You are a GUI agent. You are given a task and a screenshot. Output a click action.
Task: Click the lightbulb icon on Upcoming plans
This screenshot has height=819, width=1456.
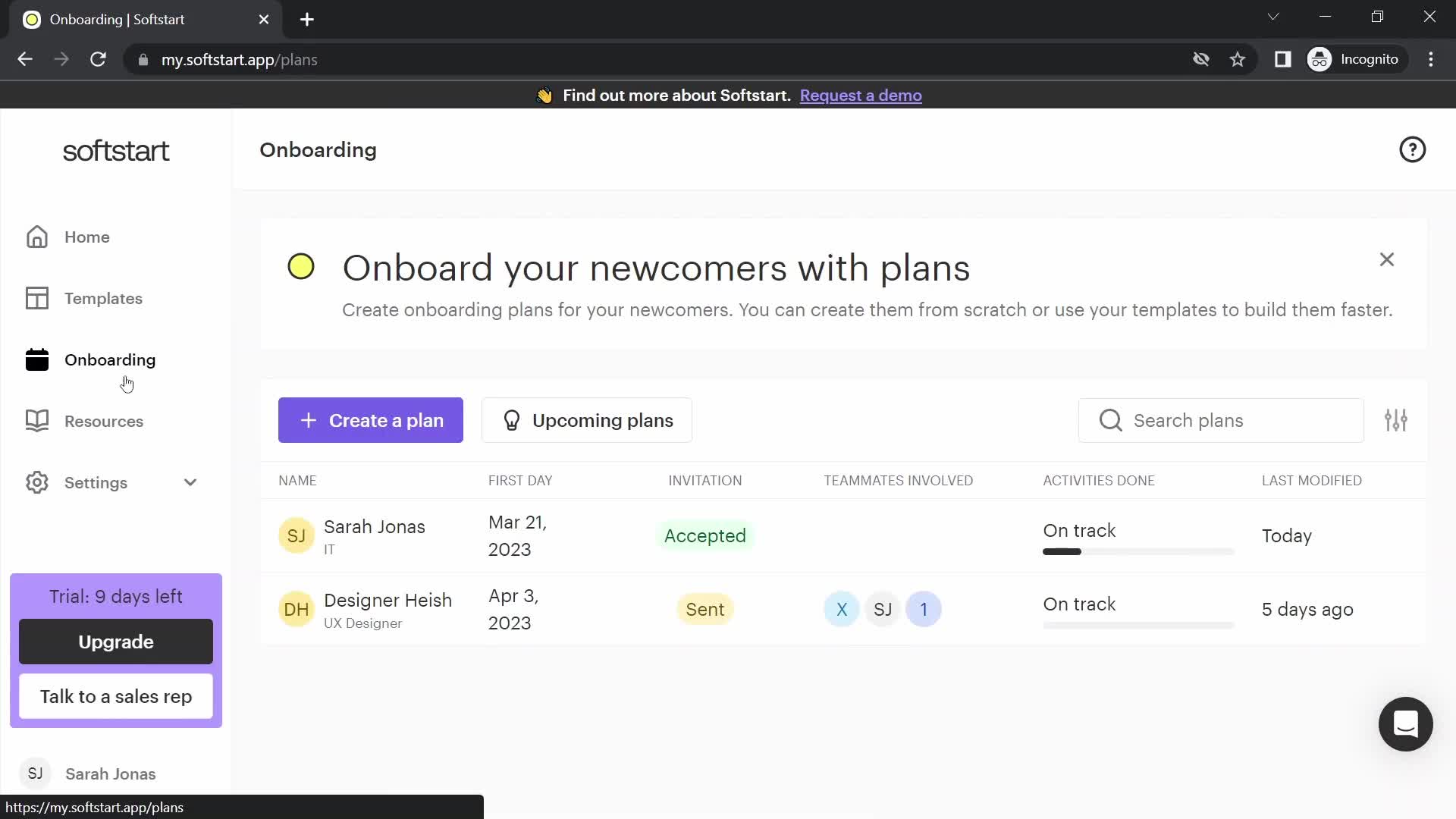(x=512, y=420)
